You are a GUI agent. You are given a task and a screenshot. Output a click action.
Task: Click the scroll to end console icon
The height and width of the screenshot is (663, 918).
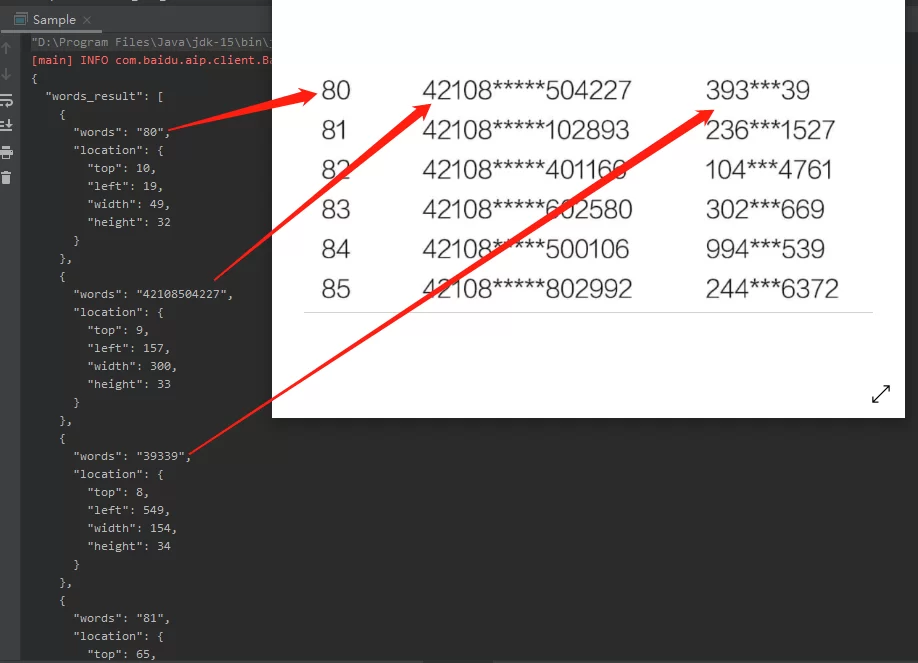pos(6,125)
